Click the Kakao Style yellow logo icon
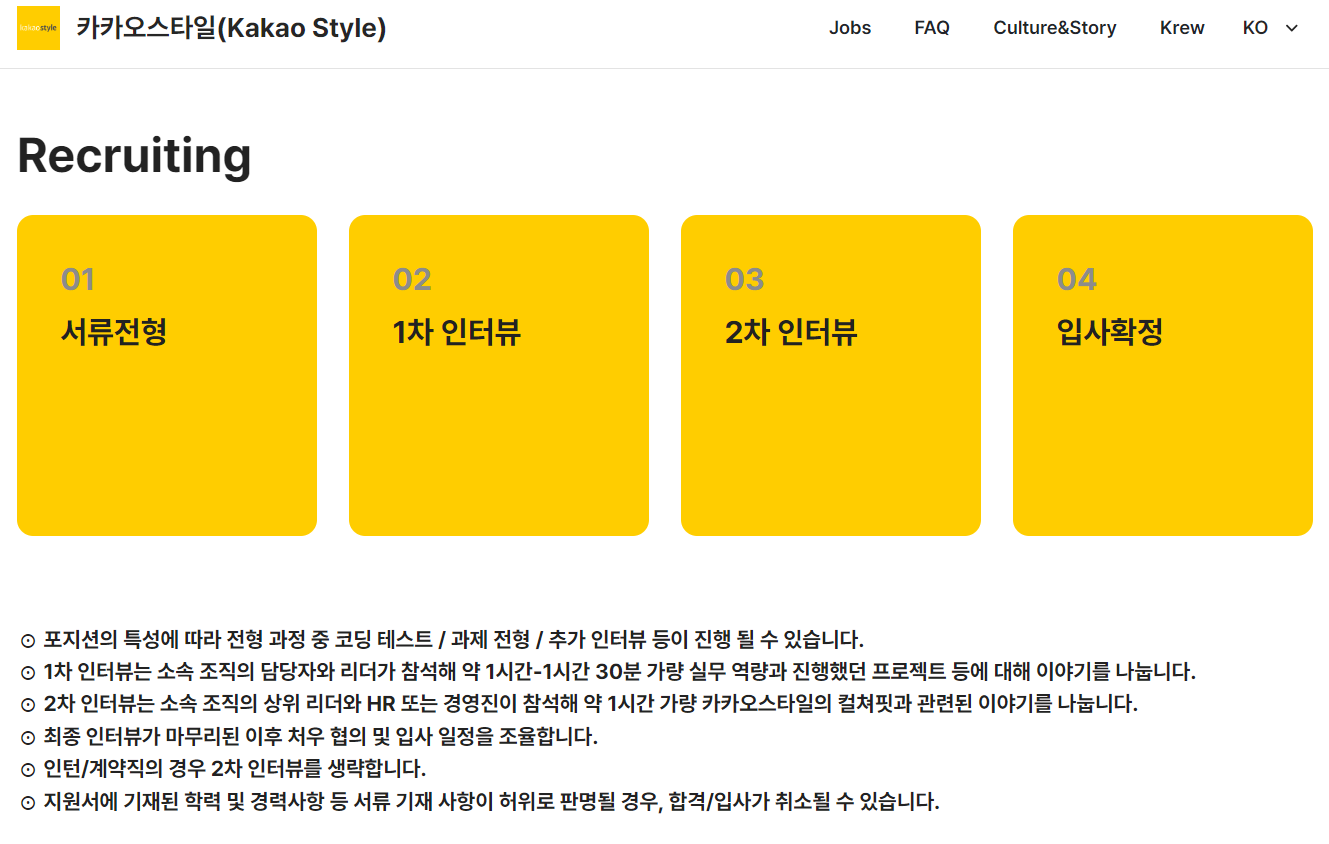 click(x=38, y=28)
